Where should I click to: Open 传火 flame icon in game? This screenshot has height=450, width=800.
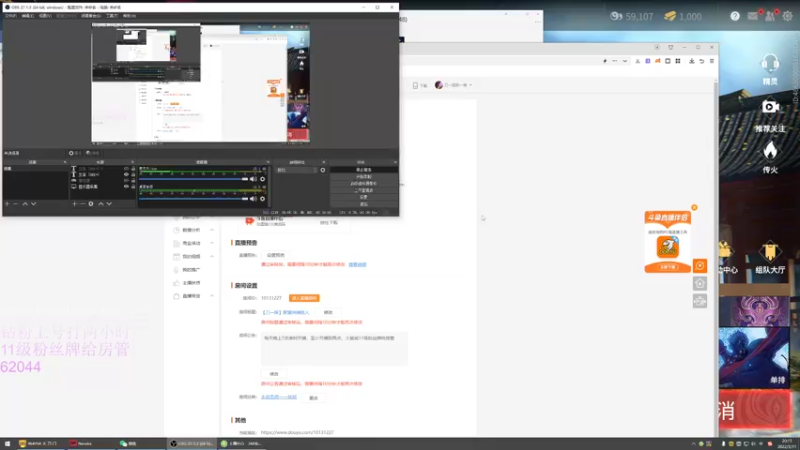[770, 152]
